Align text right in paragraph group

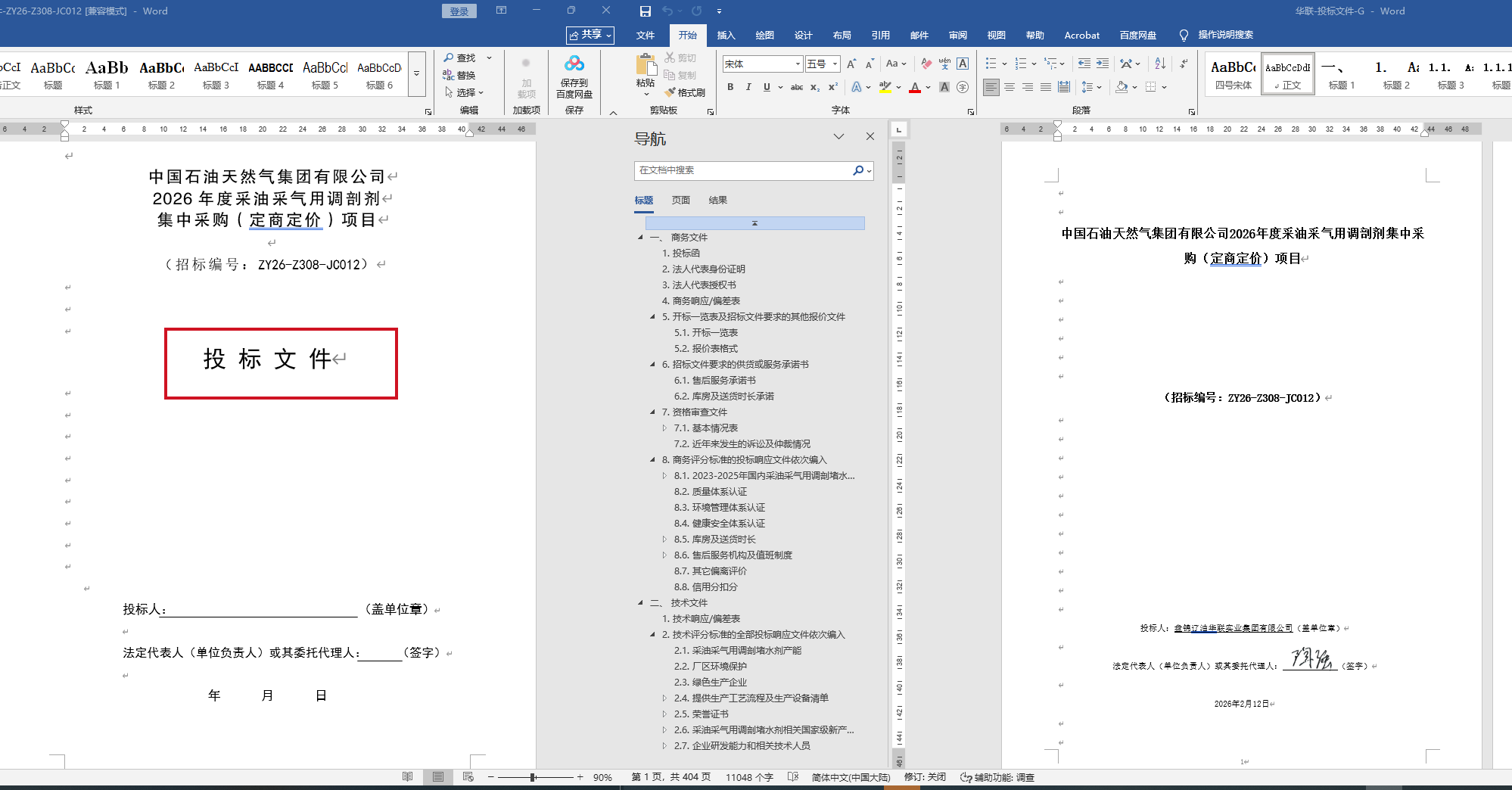pyautogui.click(x=1027, y=87)
